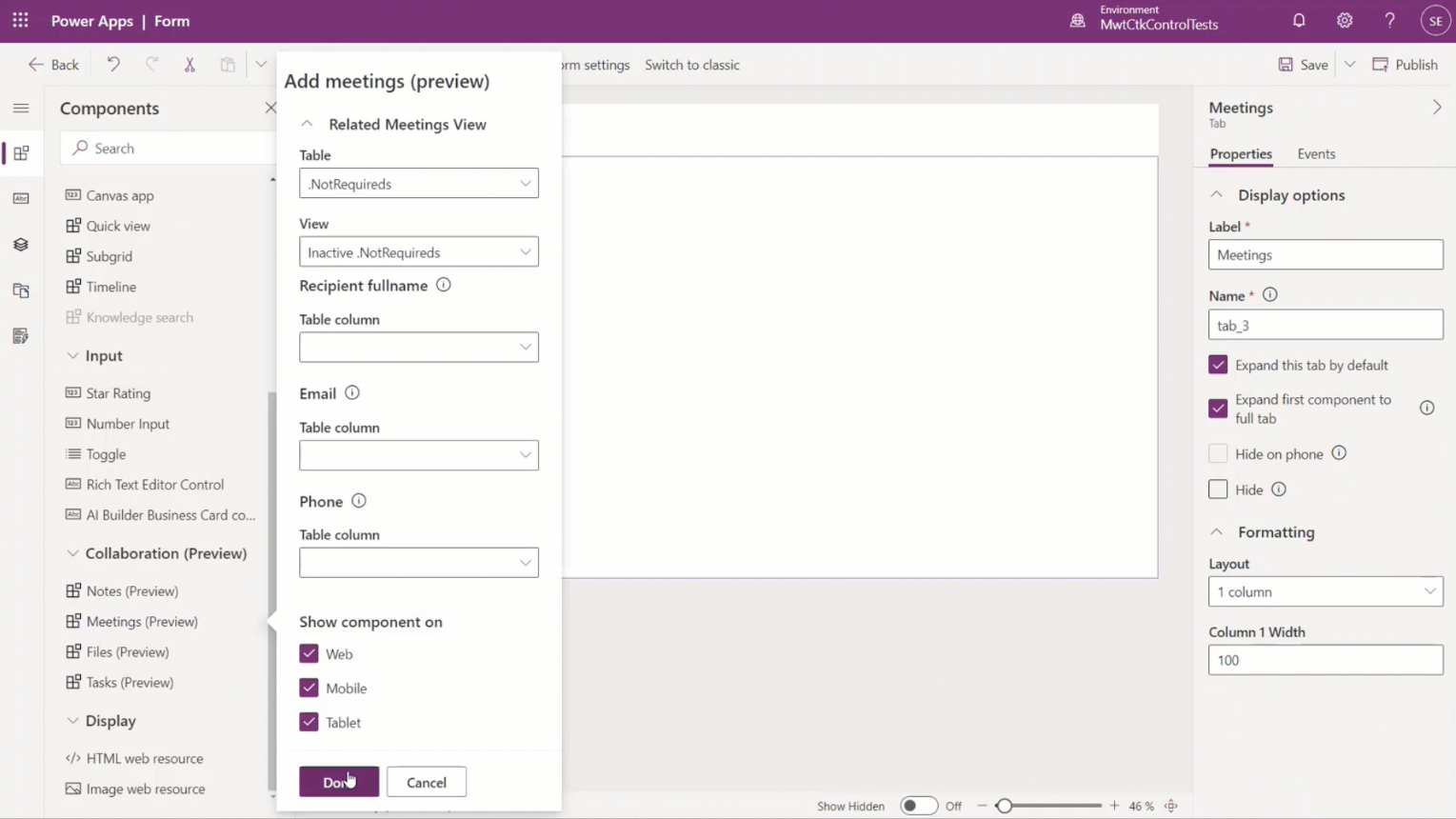Image resolution: width=1456 pixels, height=819 pixels.
Task: Open the notifications bell icon
Action: (x=1299, y=20)
